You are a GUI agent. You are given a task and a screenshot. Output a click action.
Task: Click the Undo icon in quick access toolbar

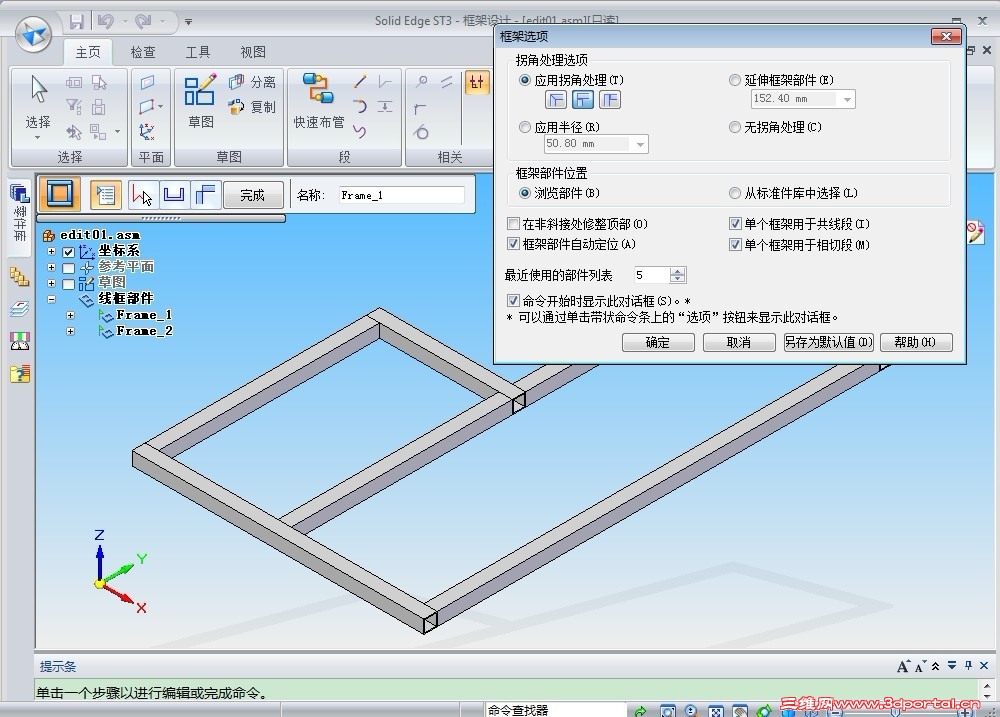pyautogui.click(x=105, y=22)
